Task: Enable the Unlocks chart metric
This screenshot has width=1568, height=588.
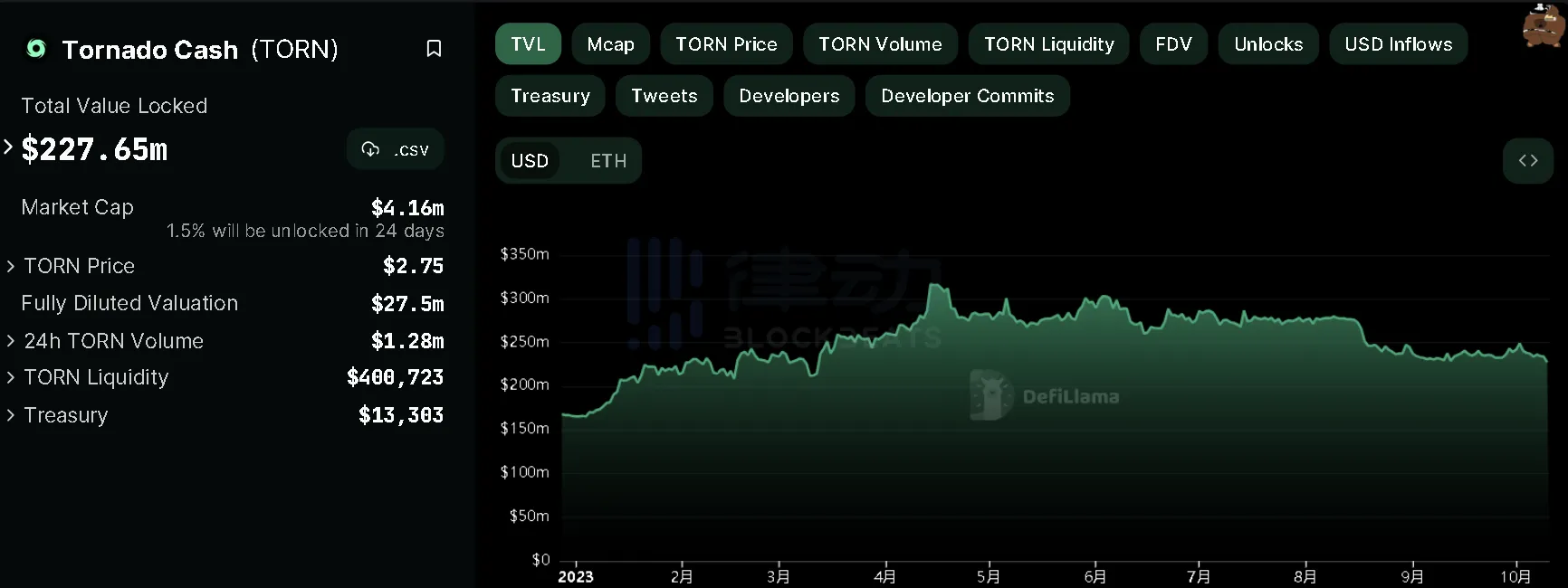Action: pos(1267,44)
